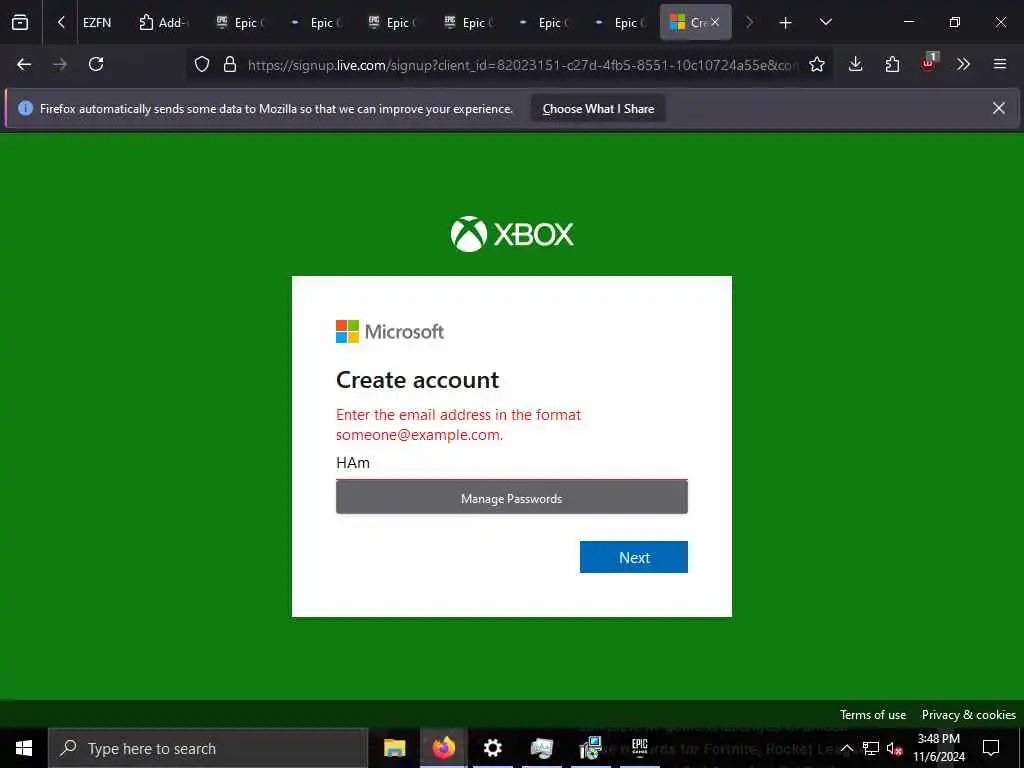Click Manage Passwords in autofill popup
Screen dimensions: 1024x768
click(511, 498)
